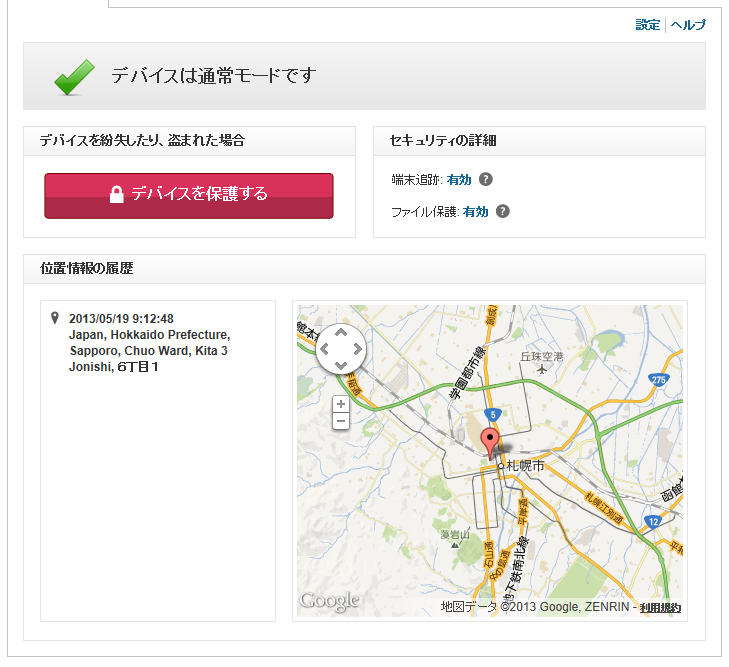Image resolution: width=729 pixels, height=667 pixels.
Task: Click the route 5 shield on map
Action: click(x=493, y=415)
